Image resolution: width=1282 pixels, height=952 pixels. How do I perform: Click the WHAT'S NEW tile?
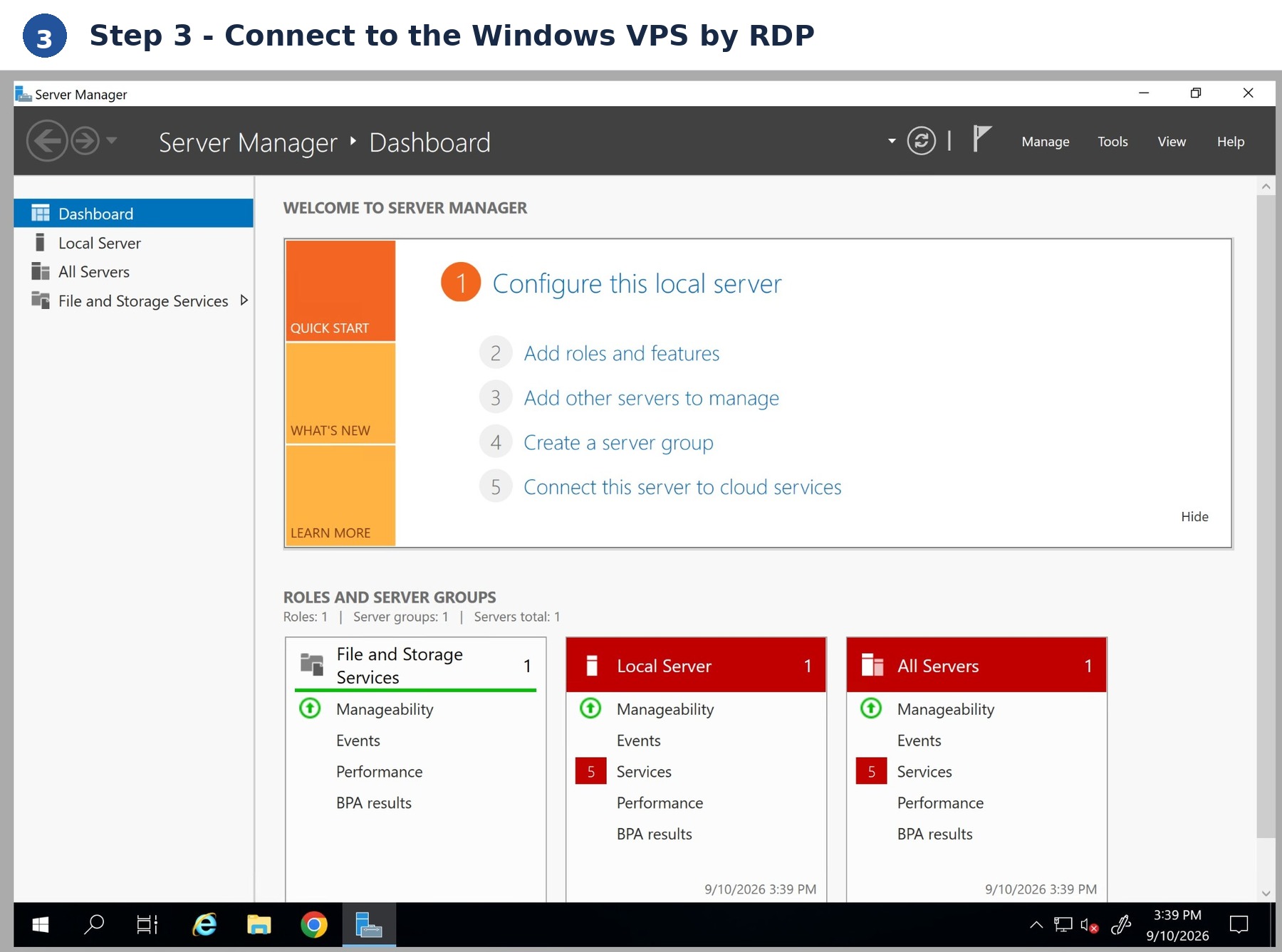pos(340,393)
